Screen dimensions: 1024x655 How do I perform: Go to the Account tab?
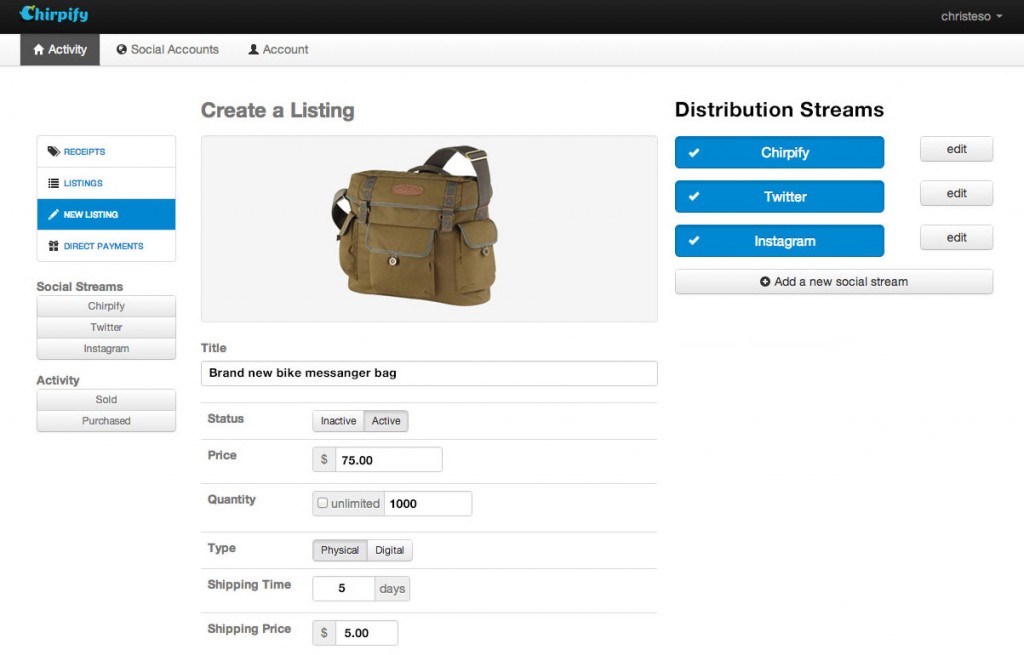[x=278, y=50]
